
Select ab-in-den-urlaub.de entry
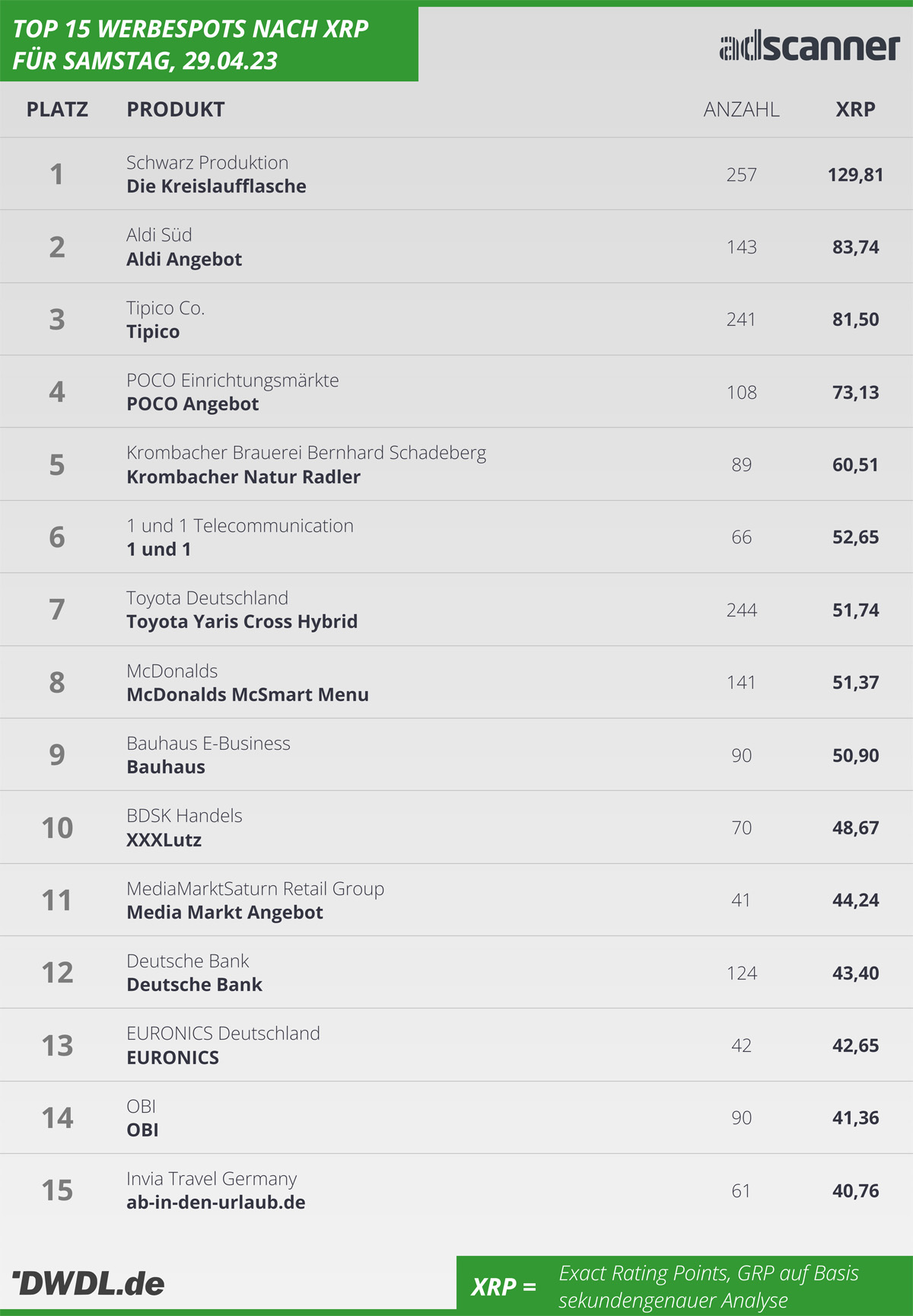coord(216,1203)
